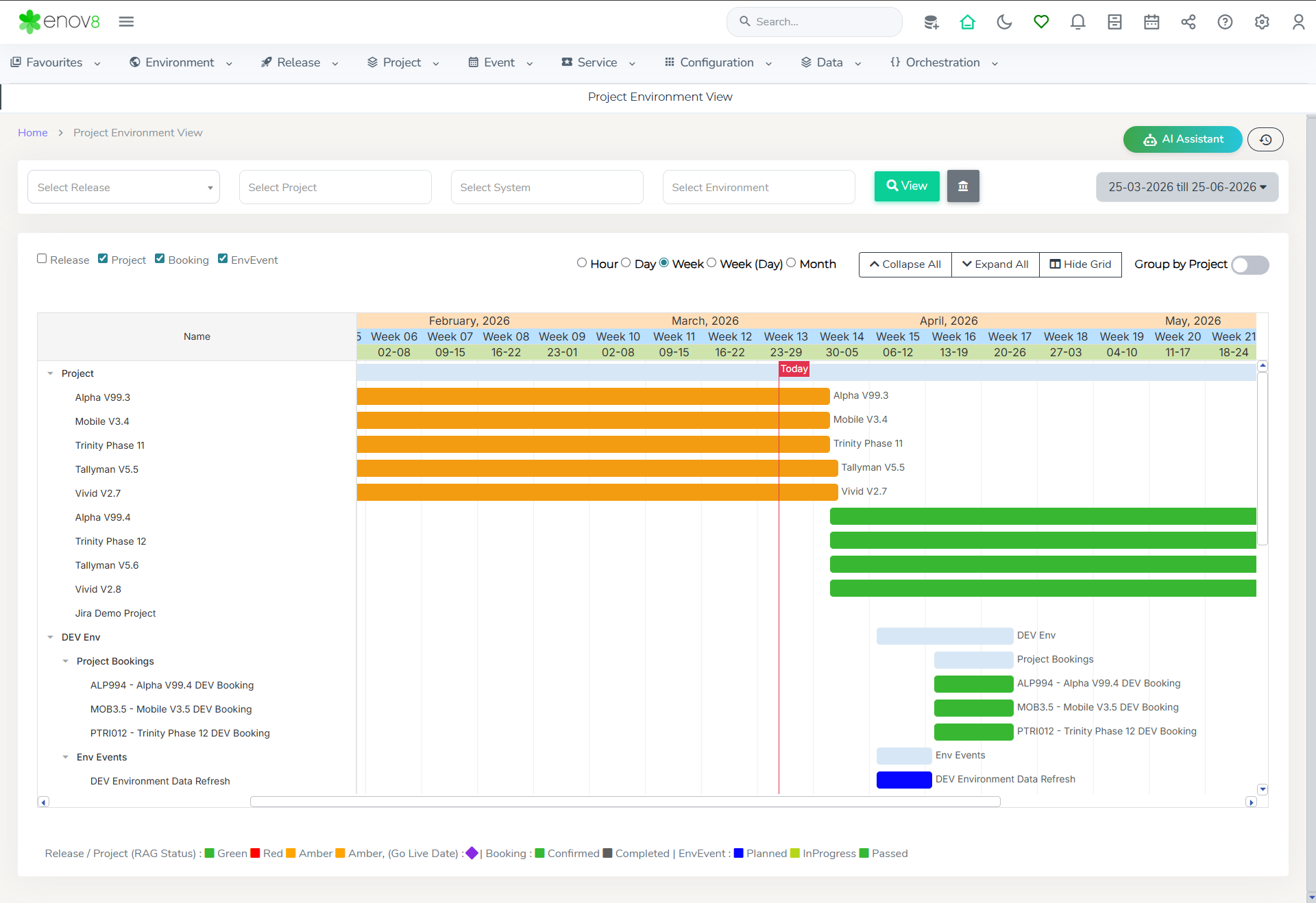Open the help question mark icon
This screenshot has height=903, width=1316.
[1225, 22]
